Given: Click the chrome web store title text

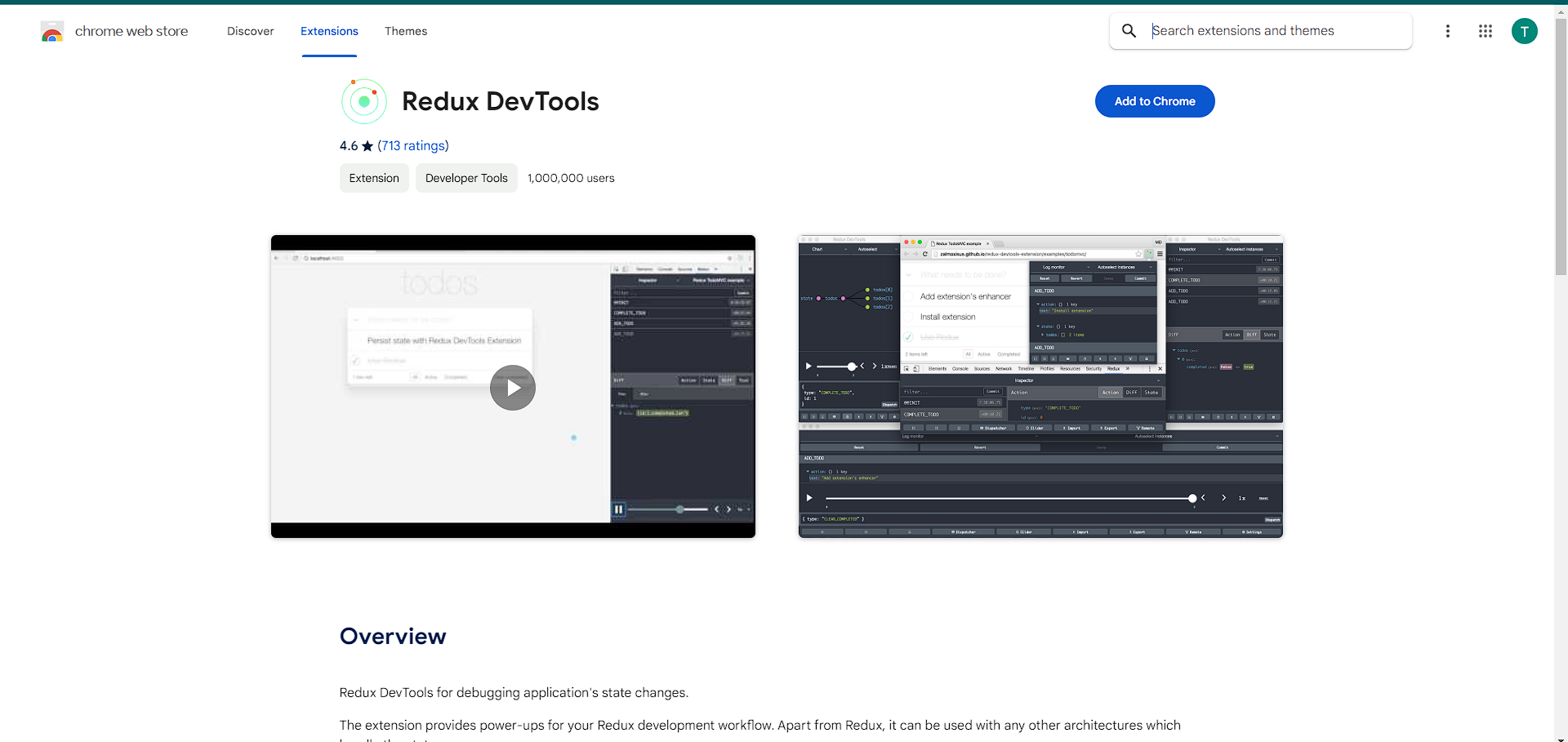Looking at the screenshot, I should point(131,31).
